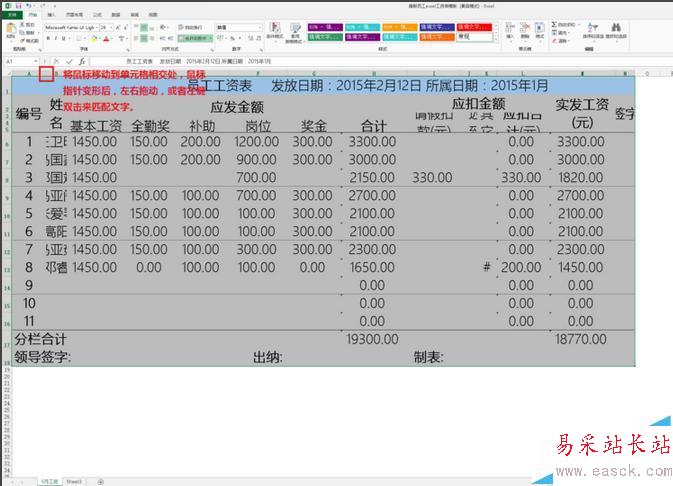
Task: Click the decrease decimal icon
Action: pyautogui.click(x=259, y=38)
